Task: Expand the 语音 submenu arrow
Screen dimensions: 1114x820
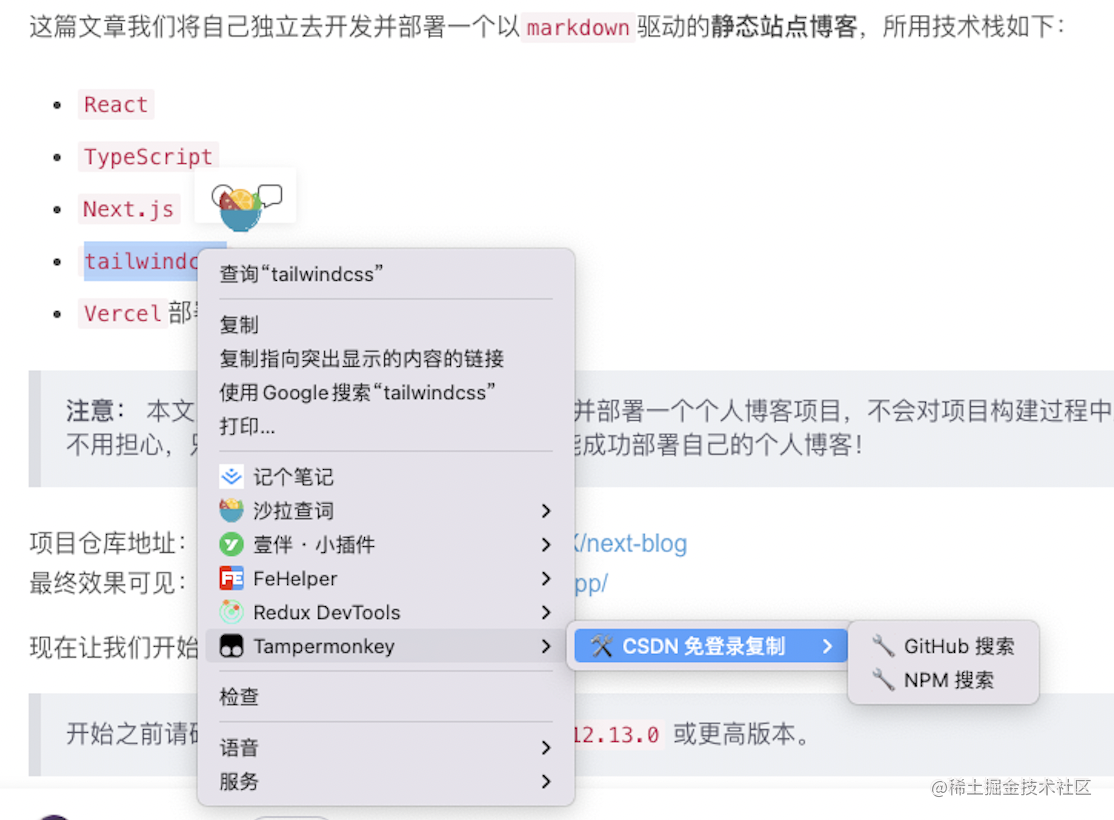Action: pyautogui.click(x=546, y=748)
